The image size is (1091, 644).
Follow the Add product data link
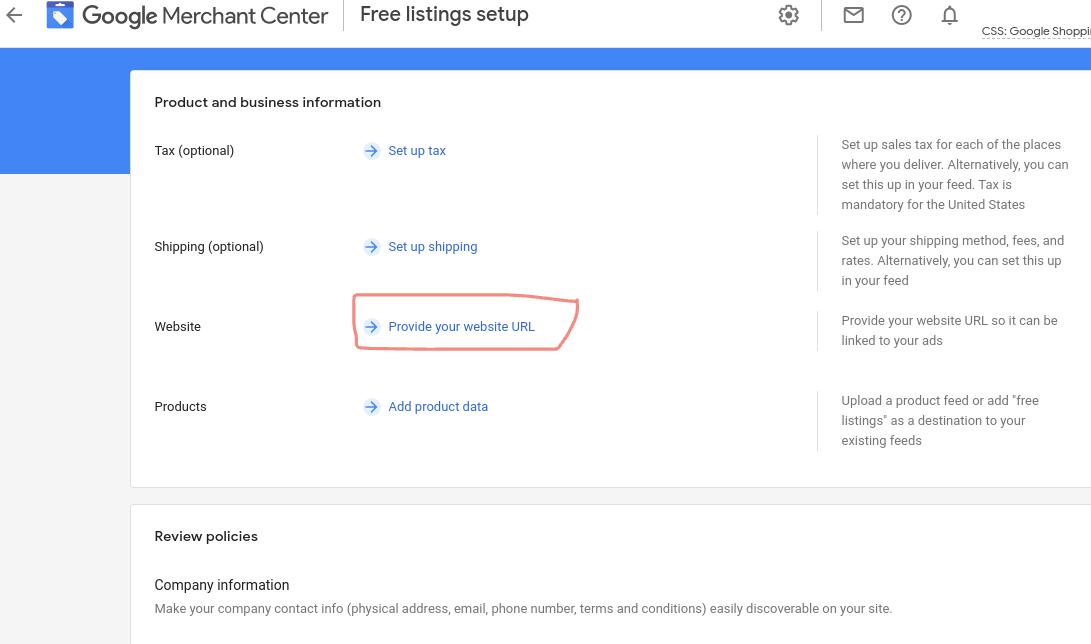click(438, 407)
